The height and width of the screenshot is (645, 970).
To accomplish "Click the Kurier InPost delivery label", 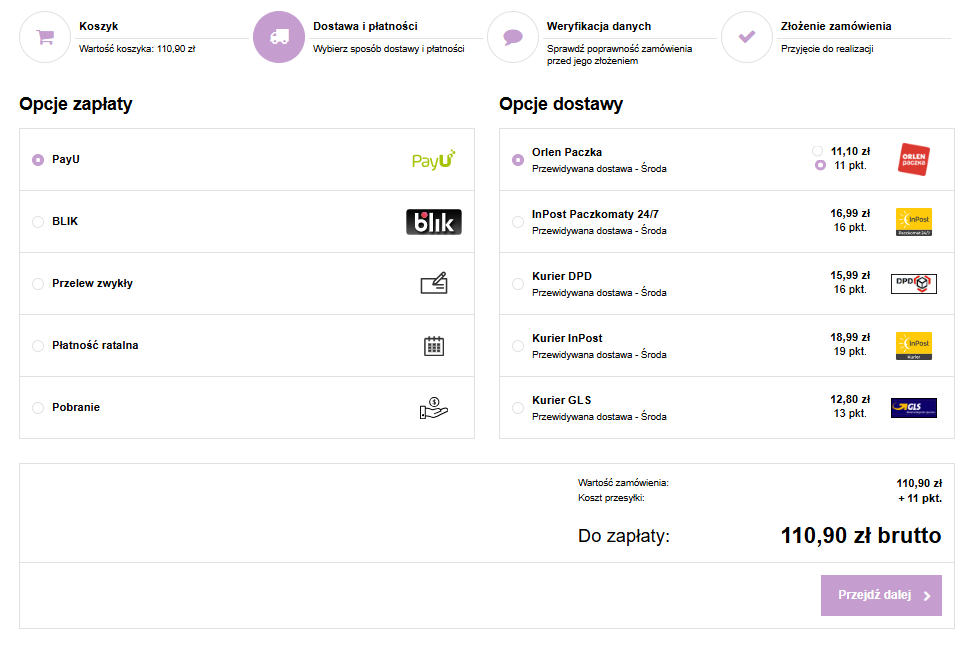I will (567, 338).
